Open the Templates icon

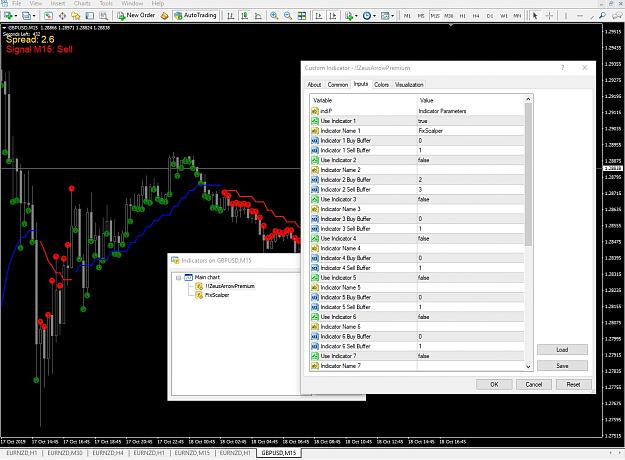coord(385,16)
